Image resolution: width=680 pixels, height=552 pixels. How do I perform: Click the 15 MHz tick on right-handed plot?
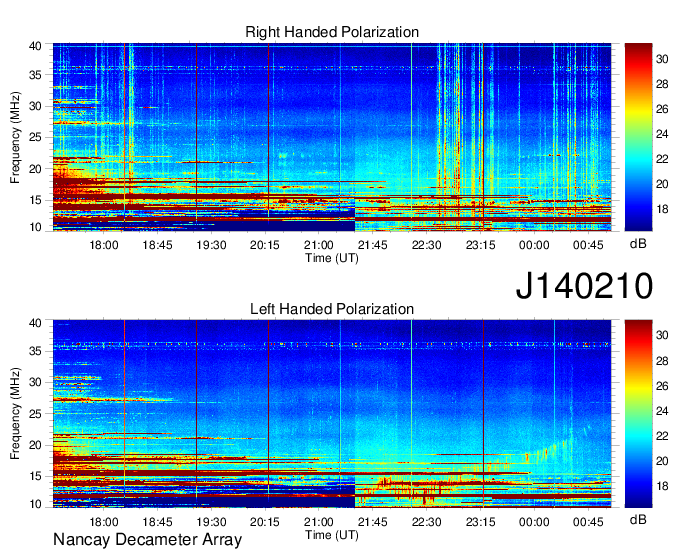[x=35, y=200]
